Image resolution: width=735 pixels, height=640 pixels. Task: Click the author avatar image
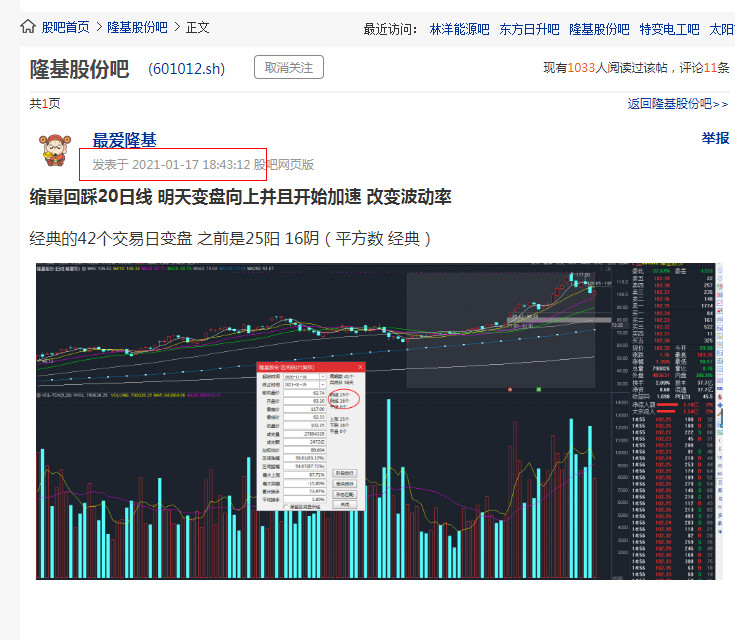pos(55,150)
